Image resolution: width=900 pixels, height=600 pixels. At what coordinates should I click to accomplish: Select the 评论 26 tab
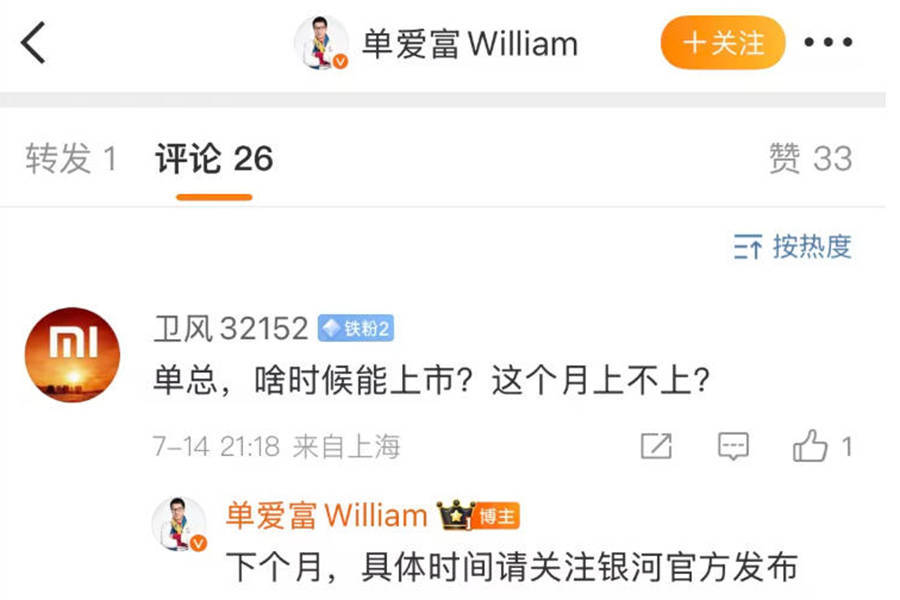click(214, 158)
